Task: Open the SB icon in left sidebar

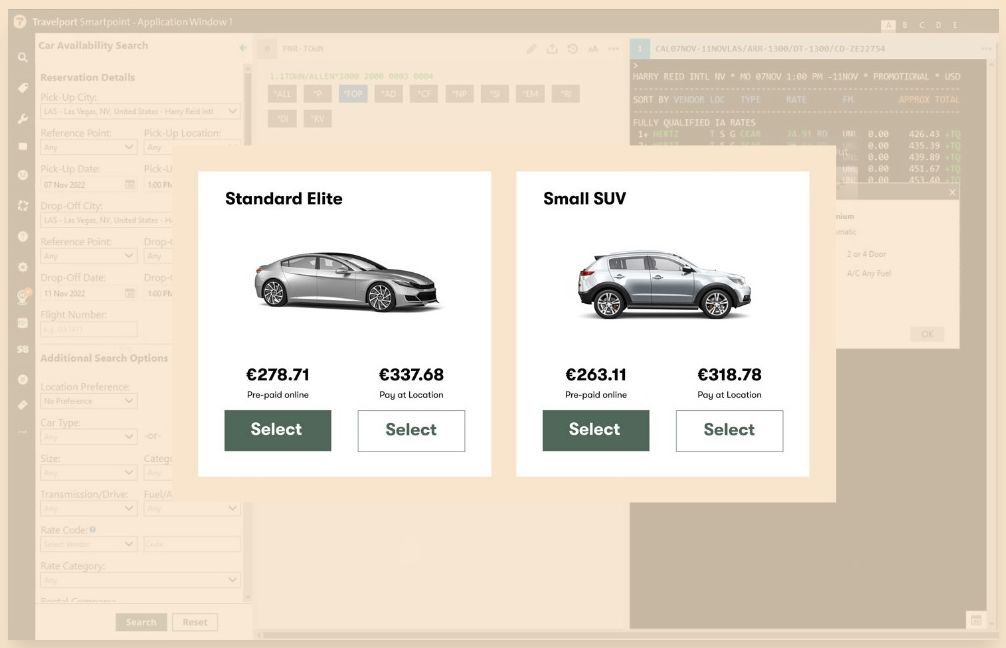Action: pos(22,350)
